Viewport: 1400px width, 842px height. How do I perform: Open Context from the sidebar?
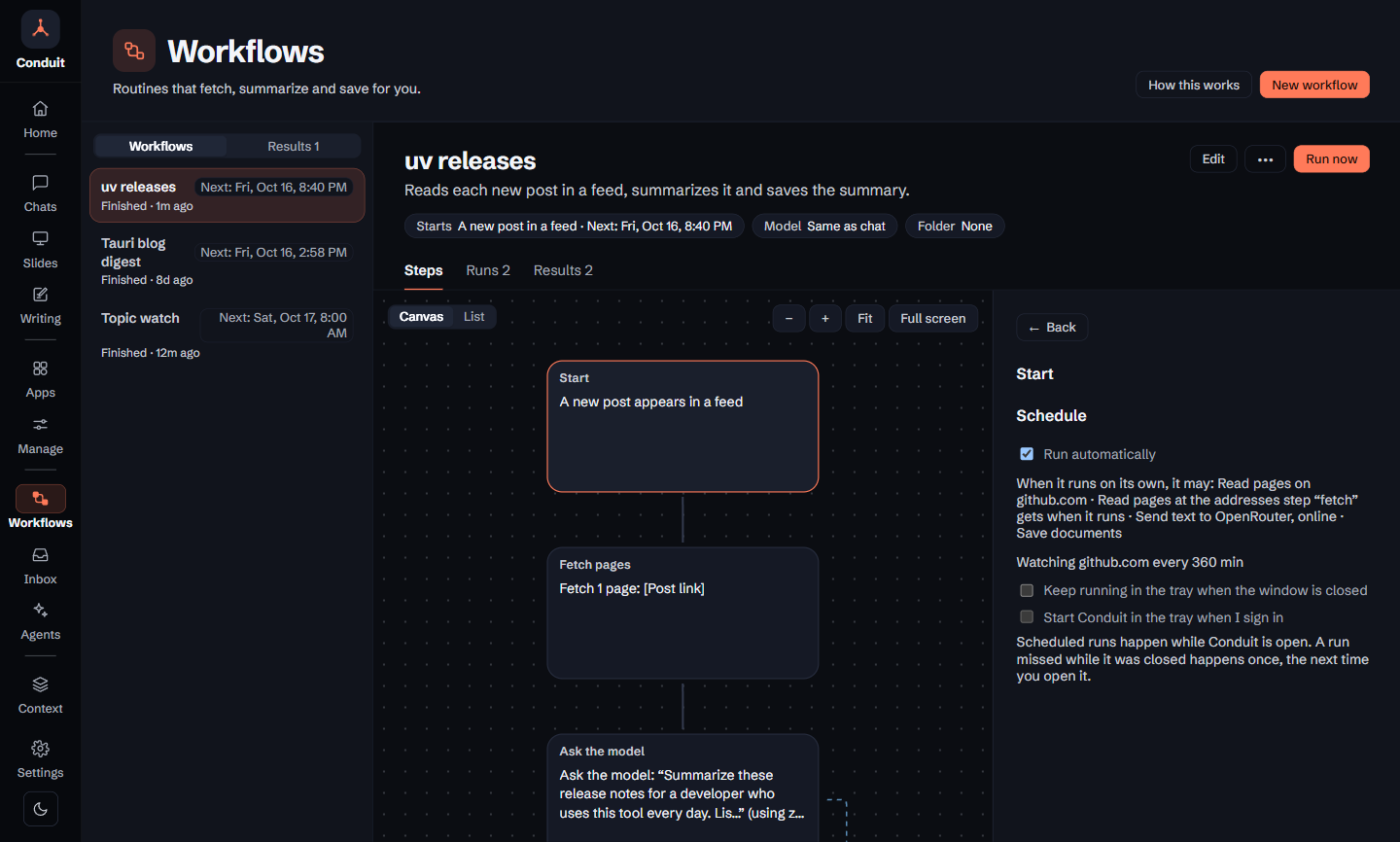(40, 695)
